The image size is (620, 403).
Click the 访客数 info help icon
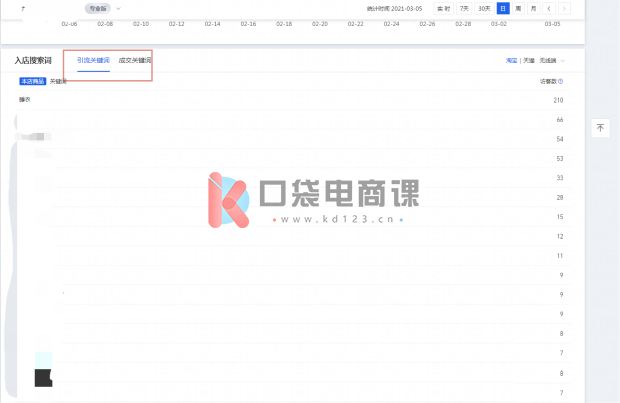tap(560, 81)
